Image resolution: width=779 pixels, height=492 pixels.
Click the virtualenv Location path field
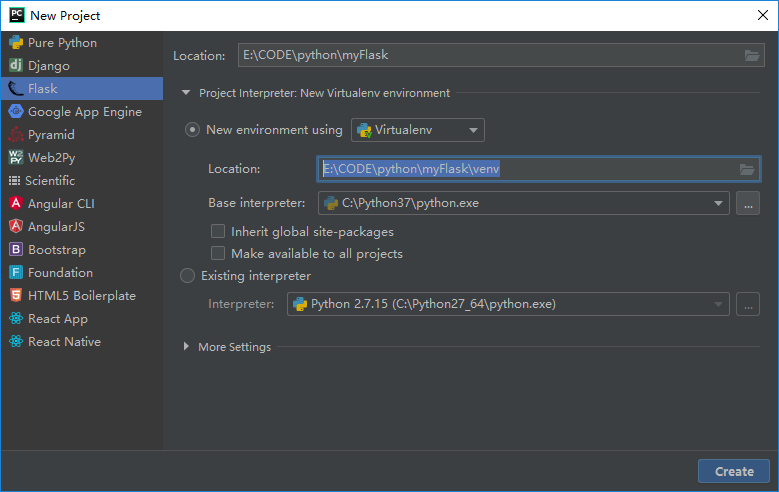pyautogui.click(x=539, y=169)
